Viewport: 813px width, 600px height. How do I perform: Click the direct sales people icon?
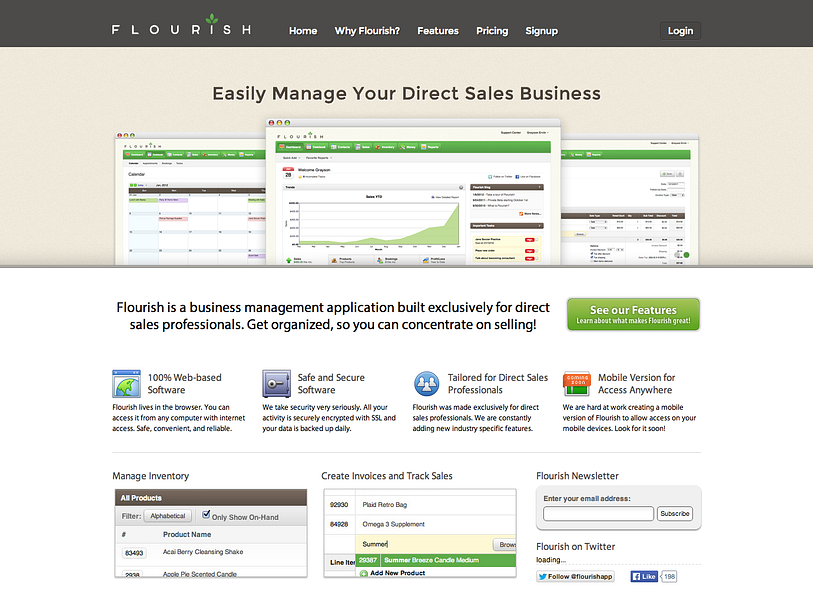[x=426, y=384]
